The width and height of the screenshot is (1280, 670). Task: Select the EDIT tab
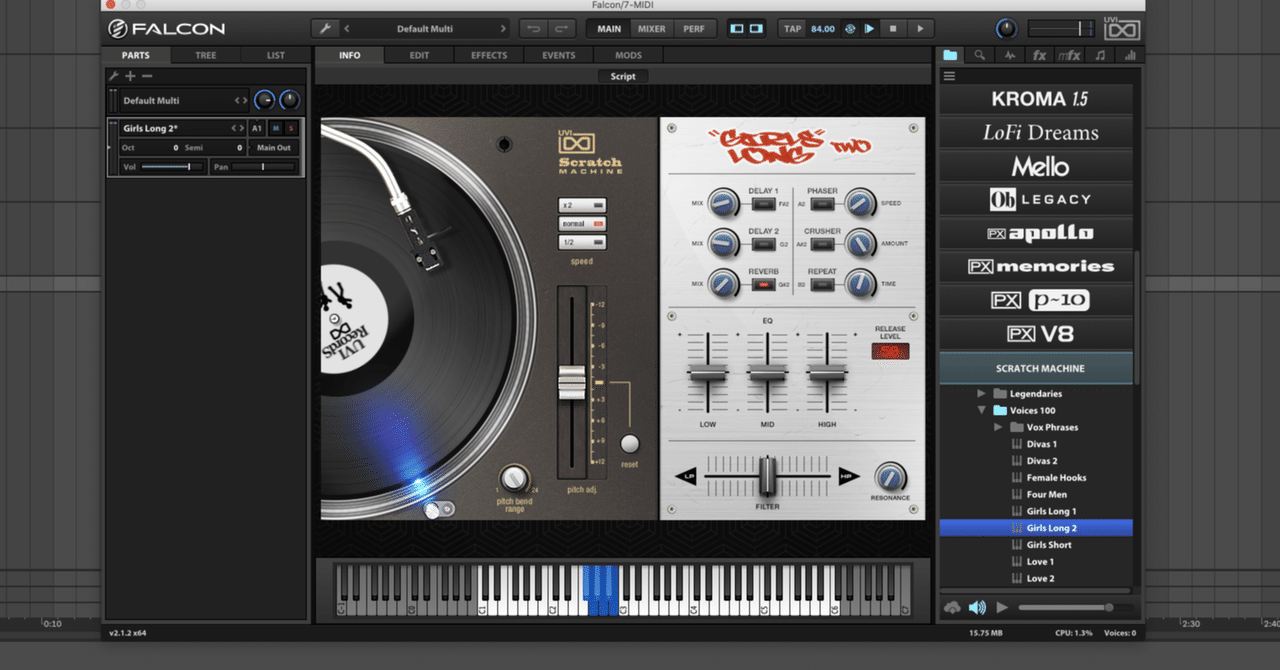tap(419, 55)
